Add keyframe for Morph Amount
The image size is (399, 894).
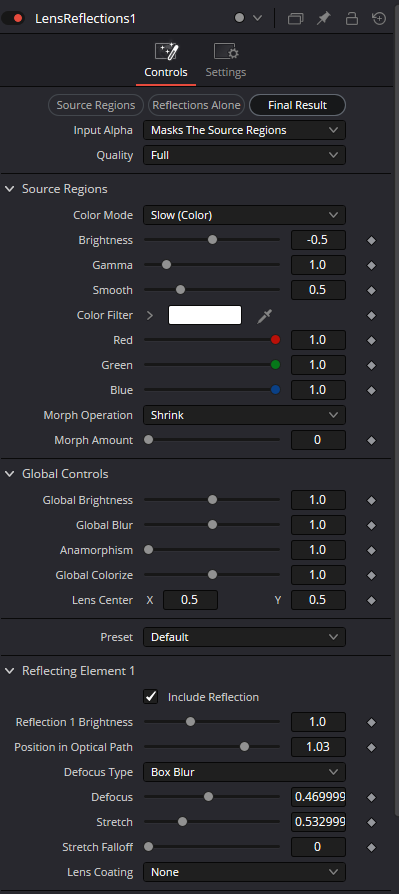372,441
